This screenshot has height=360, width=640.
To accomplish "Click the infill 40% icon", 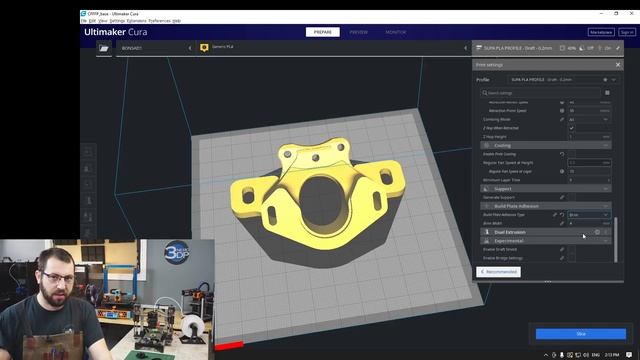I will point(562,48).
